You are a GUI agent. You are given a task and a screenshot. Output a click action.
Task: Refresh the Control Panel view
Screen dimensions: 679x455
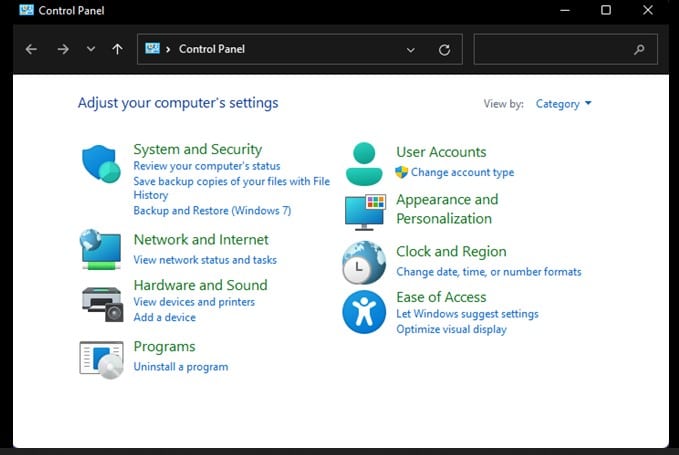(444, 50)
